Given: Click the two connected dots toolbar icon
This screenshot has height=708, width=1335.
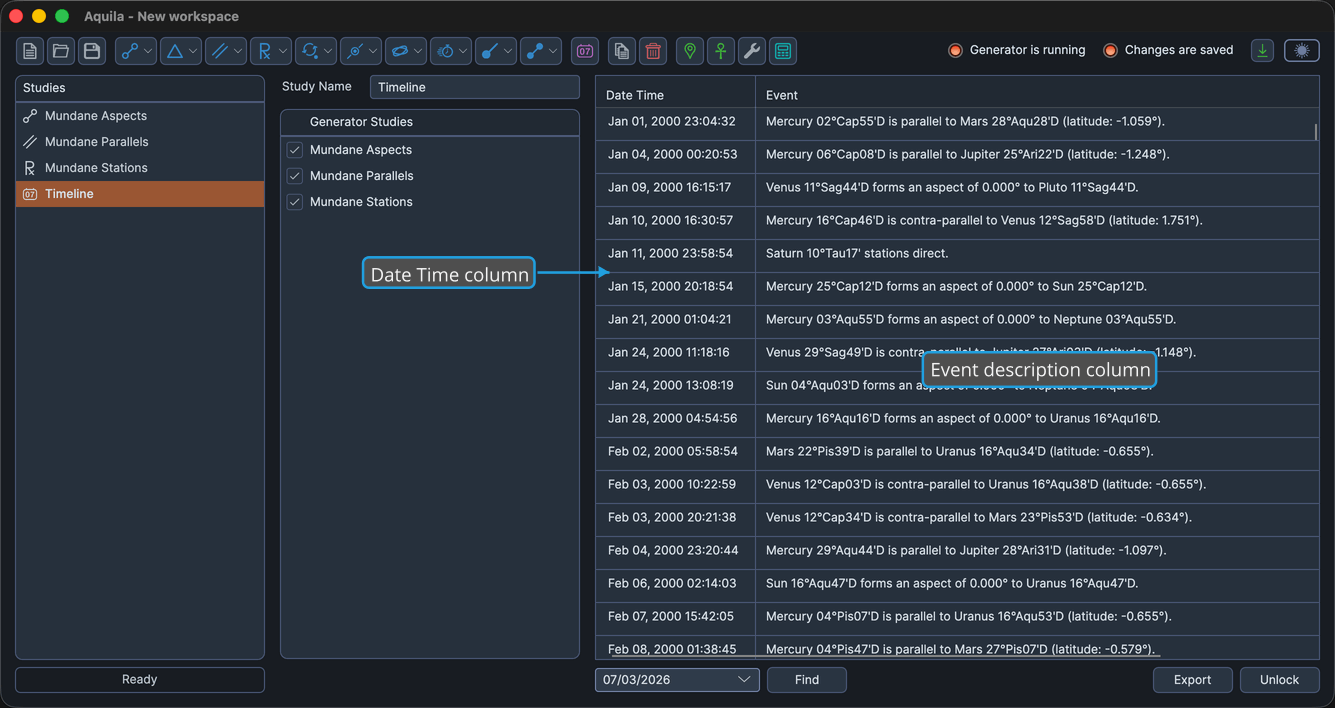Looking at the screenshot, I should [x=534, y=51].
